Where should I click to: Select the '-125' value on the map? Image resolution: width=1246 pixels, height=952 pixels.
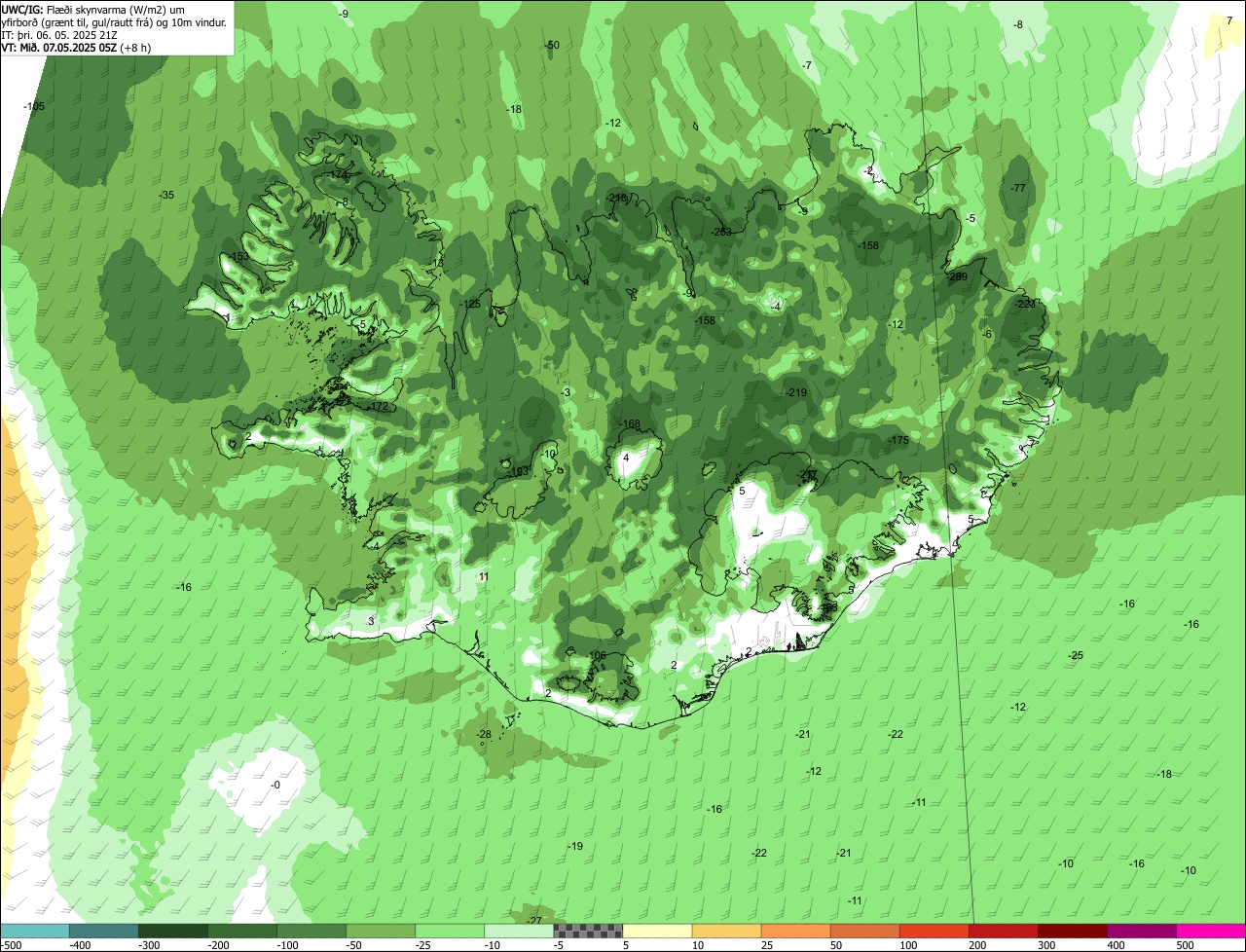coord(470,305)
